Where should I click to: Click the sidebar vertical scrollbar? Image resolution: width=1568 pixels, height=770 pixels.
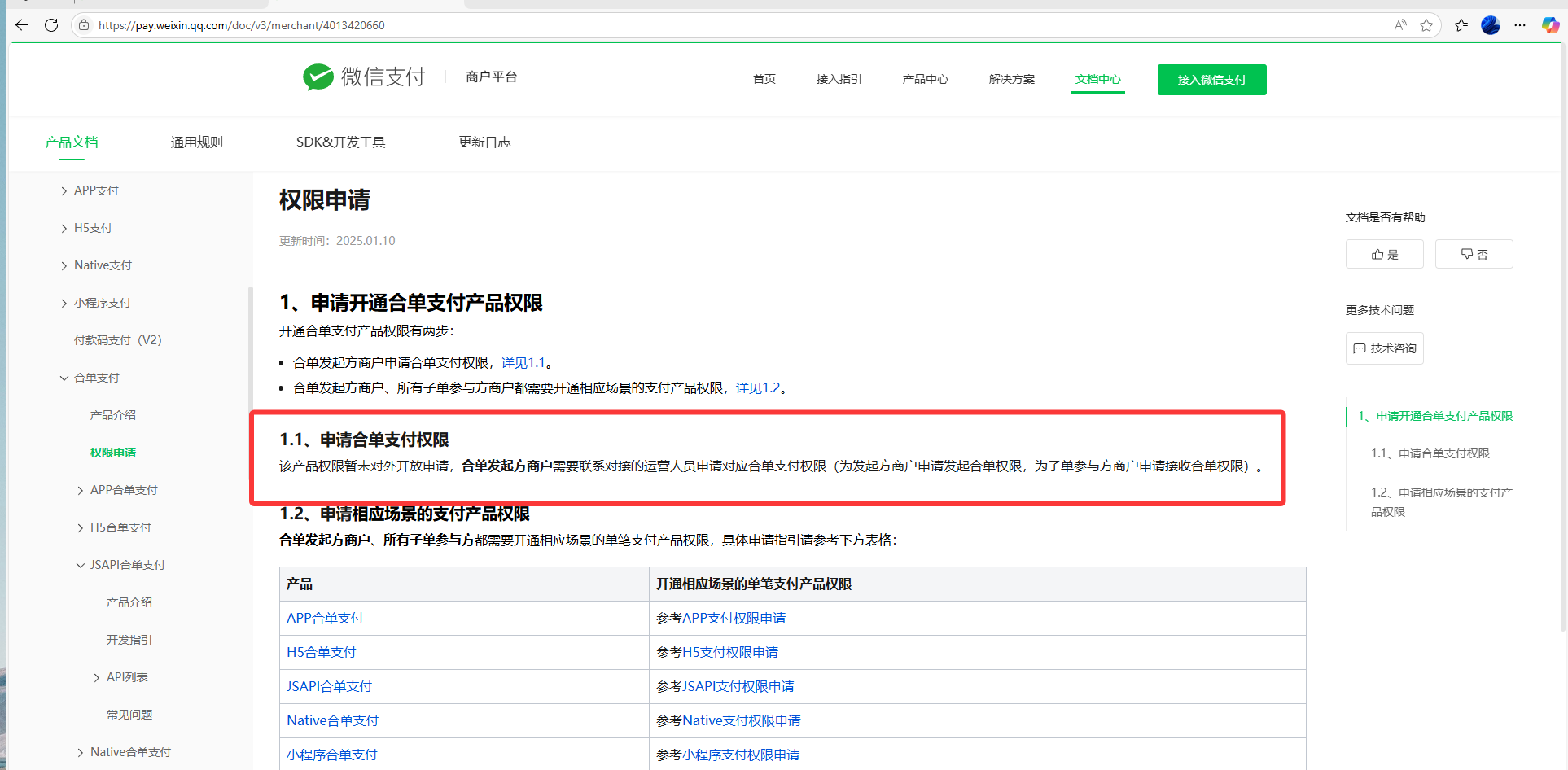(251, 350)
